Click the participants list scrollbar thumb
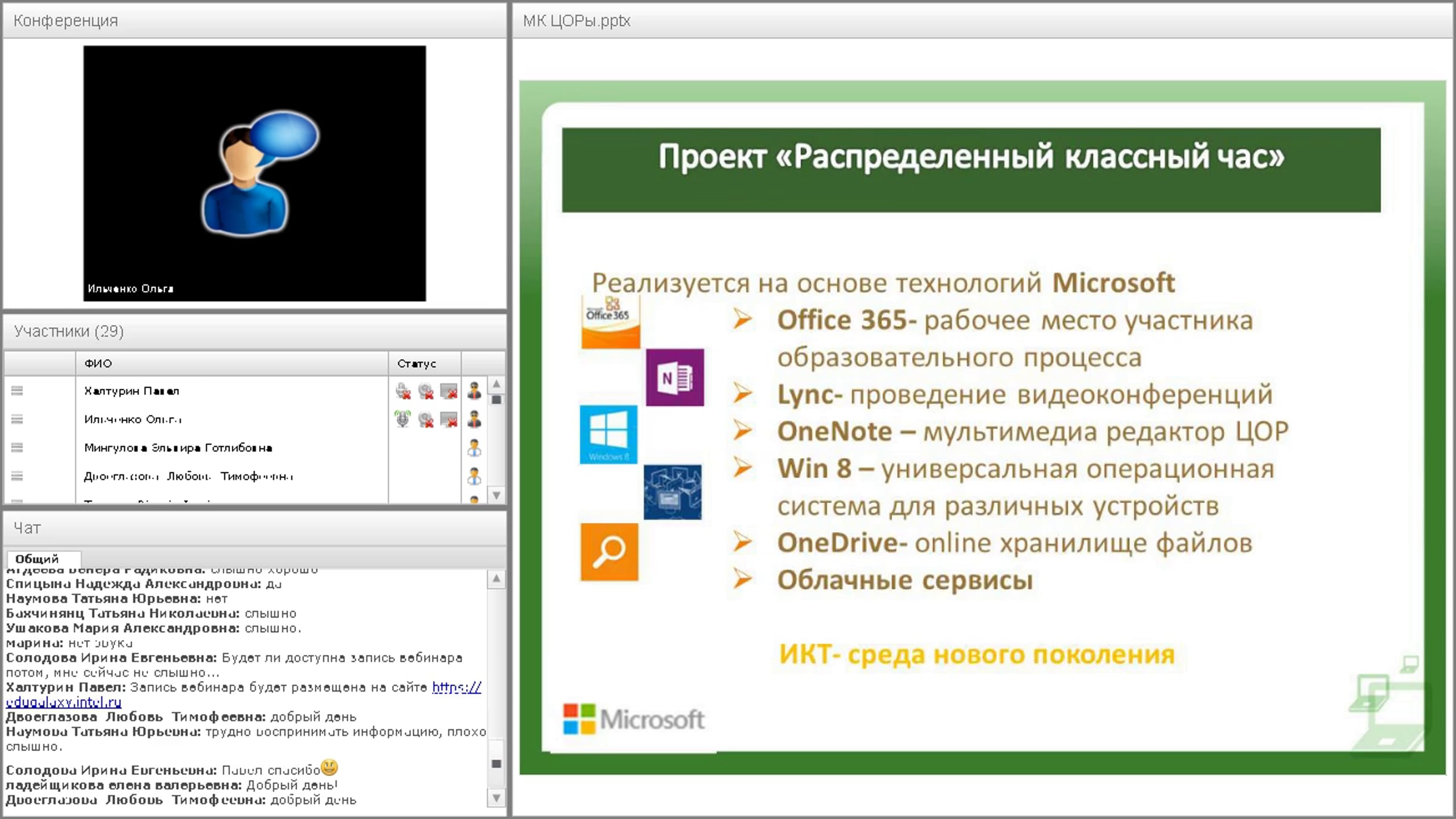 pos(496,400)
